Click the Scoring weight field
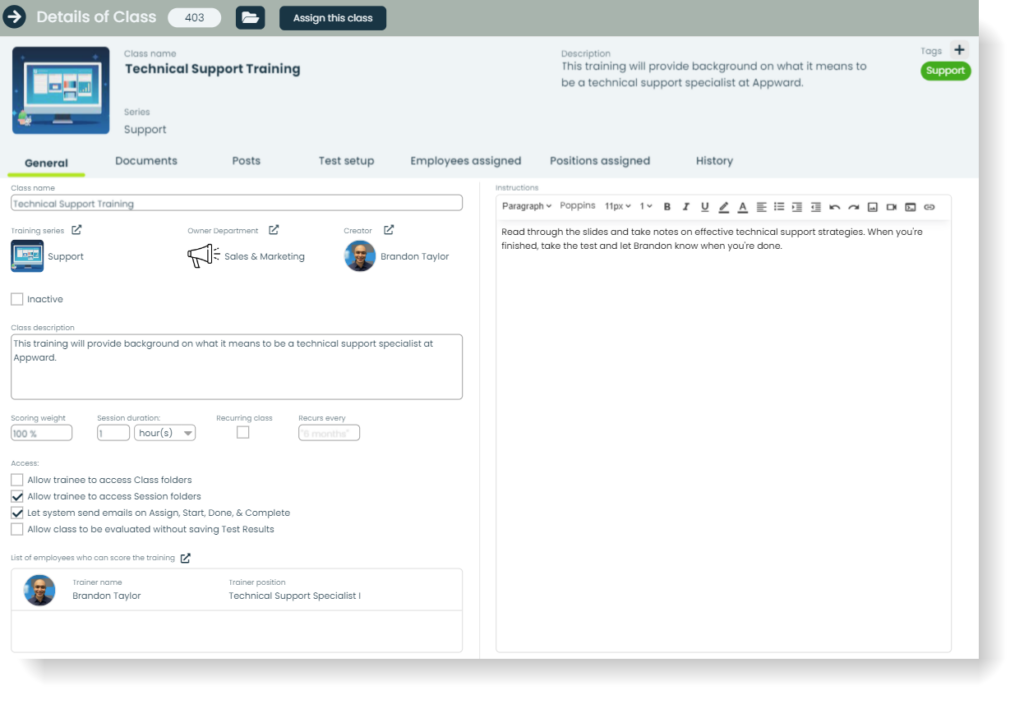 (41, 433)
